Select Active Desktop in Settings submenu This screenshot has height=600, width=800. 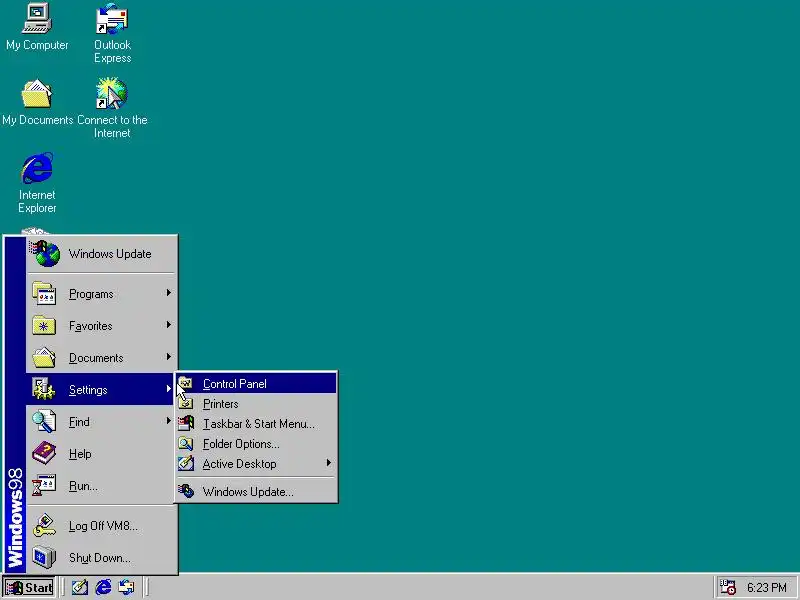pyautogui.click(x=256, y=464)
